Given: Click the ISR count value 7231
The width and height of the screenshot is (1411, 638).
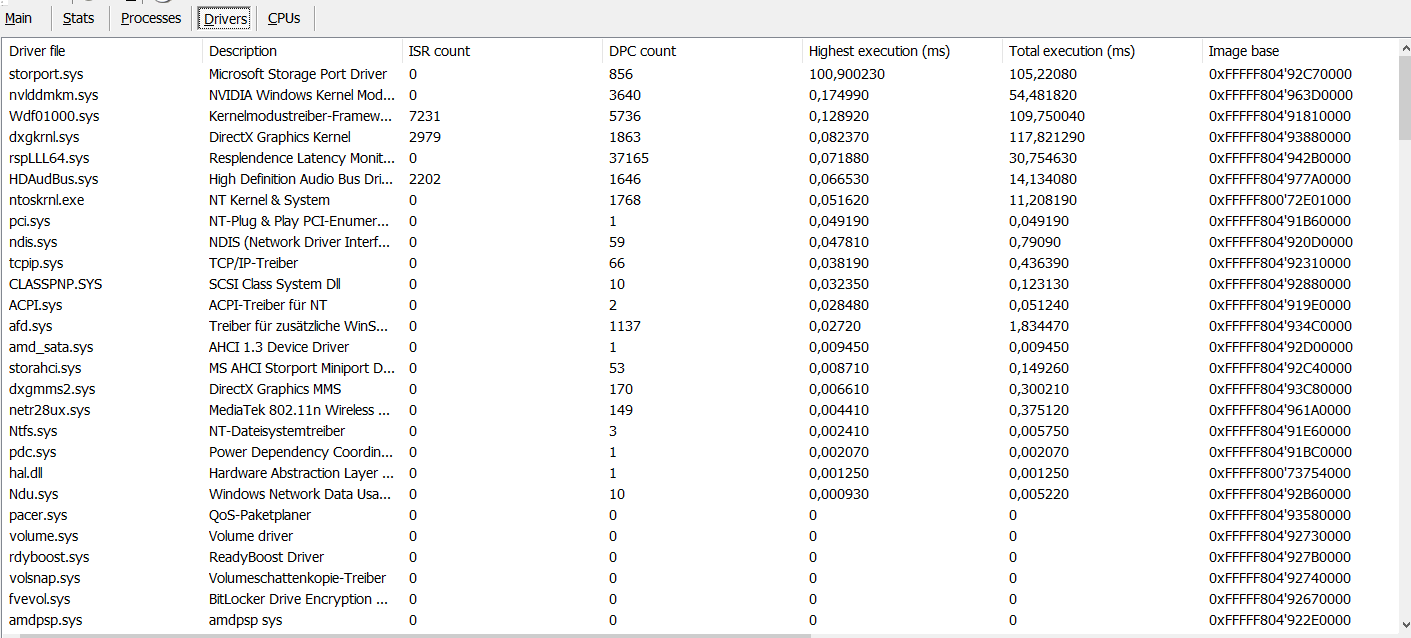Looking at the screenshot, I should click(425, 116).
